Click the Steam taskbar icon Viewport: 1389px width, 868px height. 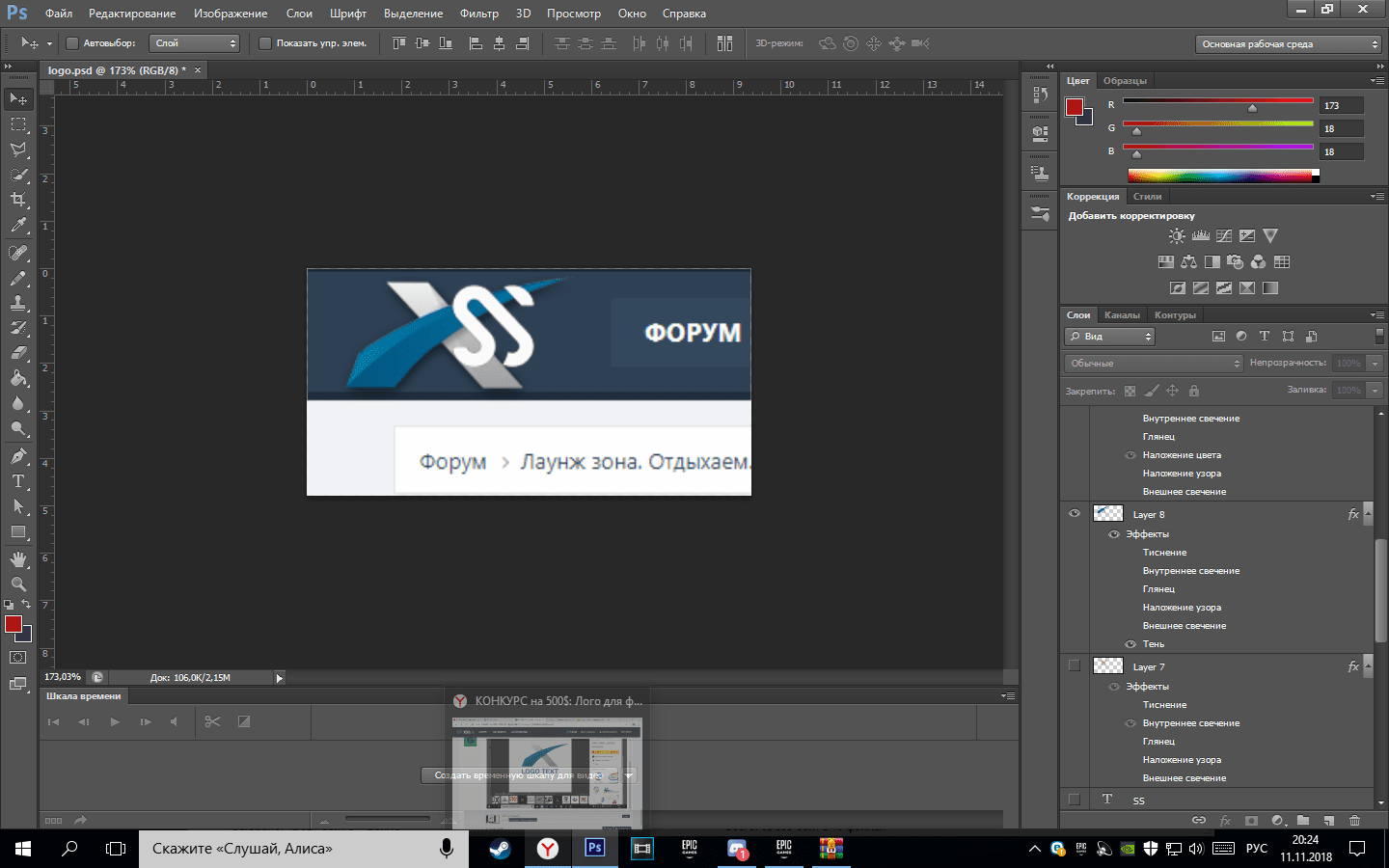pos(500,849)
